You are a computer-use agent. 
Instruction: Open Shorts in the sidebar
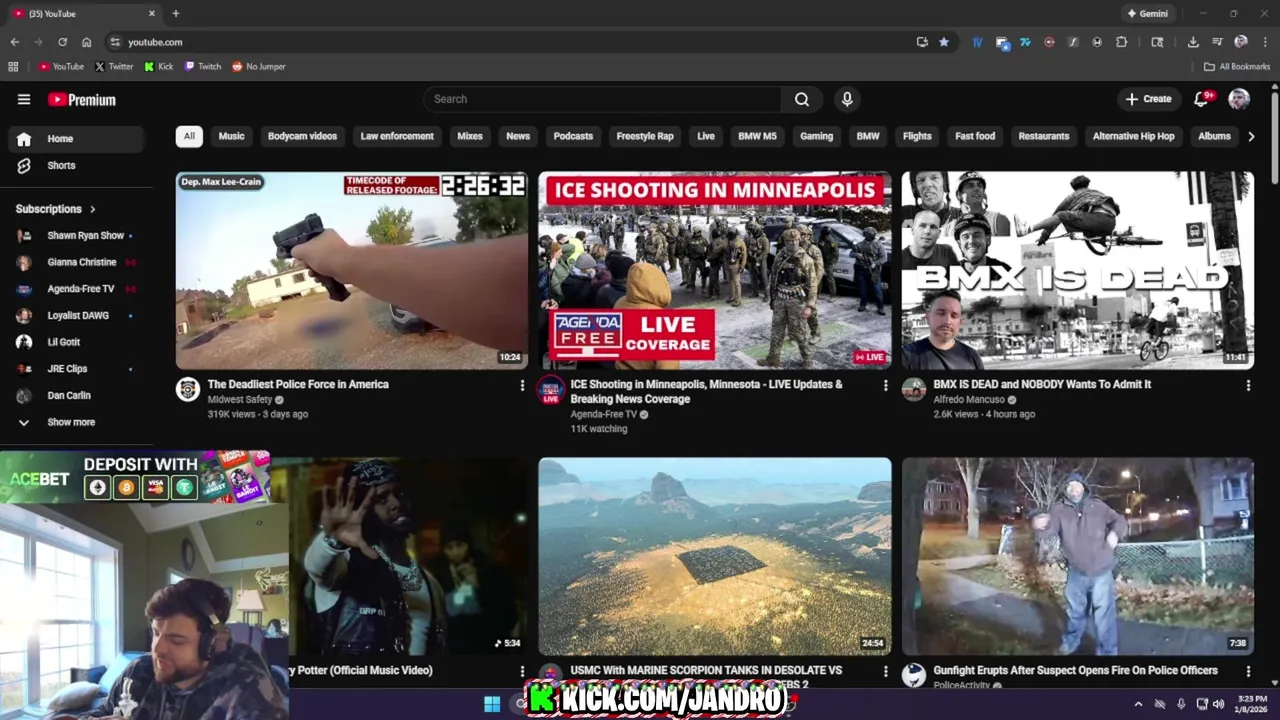coord(76,165)
